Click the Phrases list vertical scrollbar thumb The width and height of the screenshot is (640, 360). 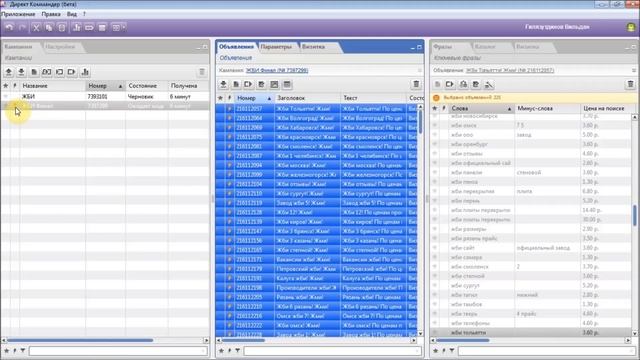pyautogui.click(x=635, y=215)
